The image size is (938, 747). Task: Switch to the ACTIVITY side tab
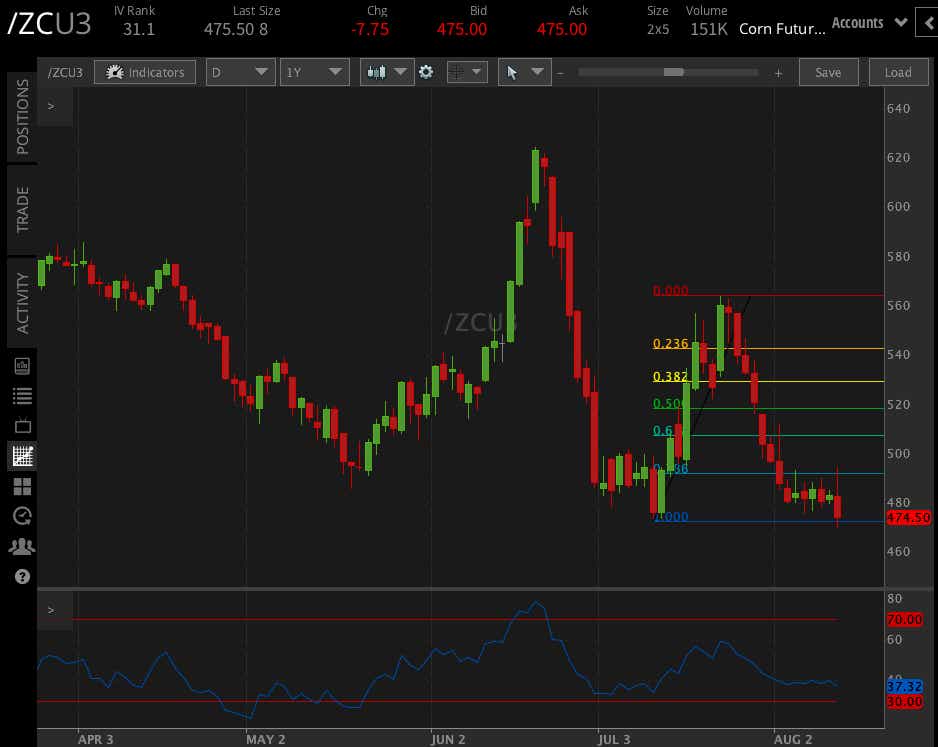point(22,303)
